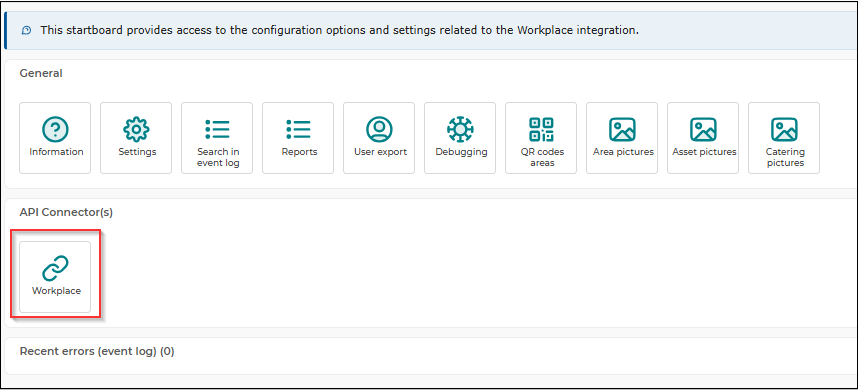Open the Information tile

point(55,138)
